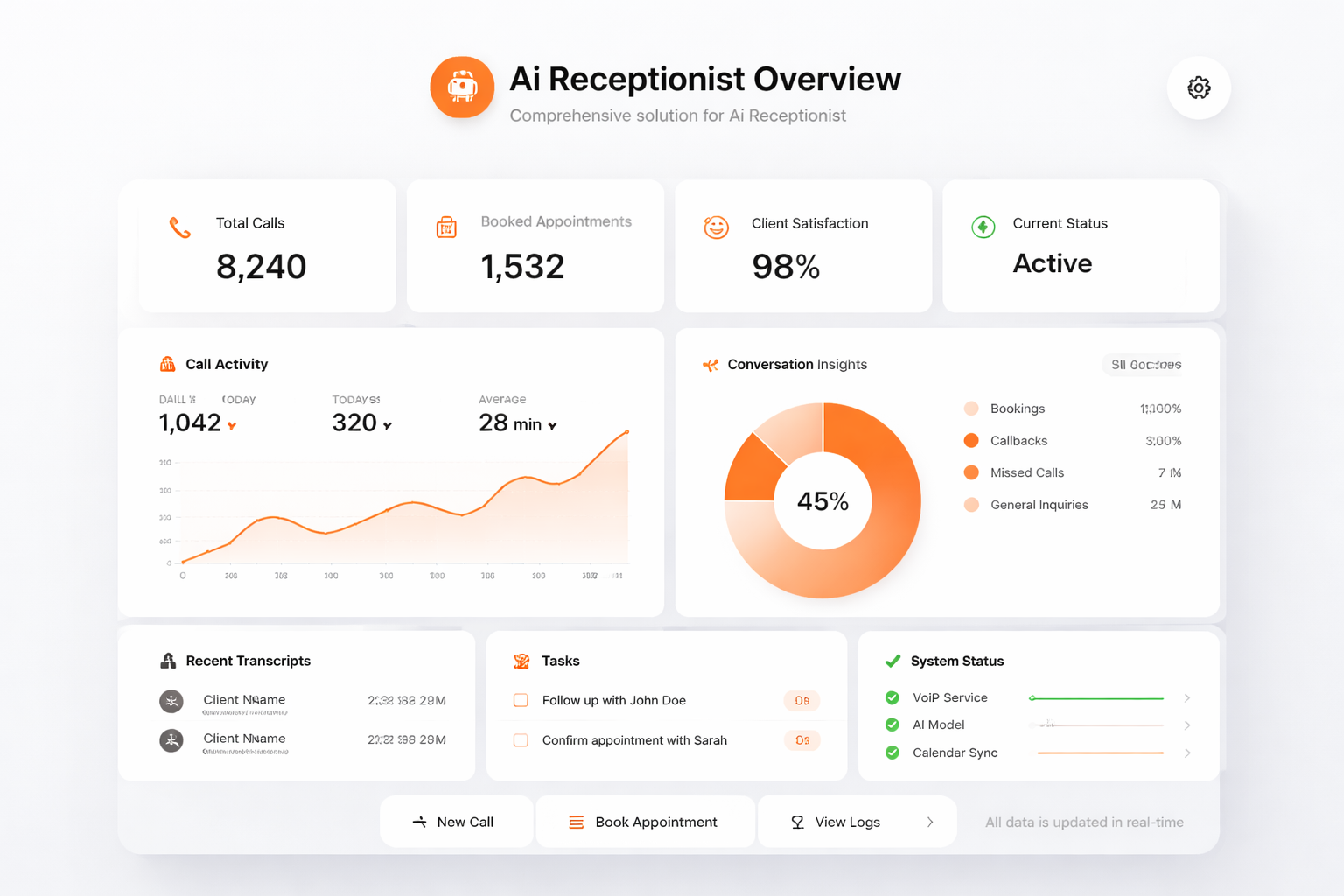
Task: Open the Conversation Insights filter pill
Action: click(x=1144, y=365)
